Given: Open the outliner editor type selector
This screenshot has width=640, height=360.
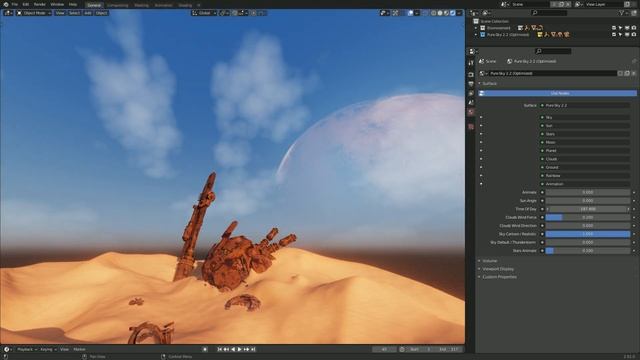Looking at the screenshot, I should tap(474, 13).
